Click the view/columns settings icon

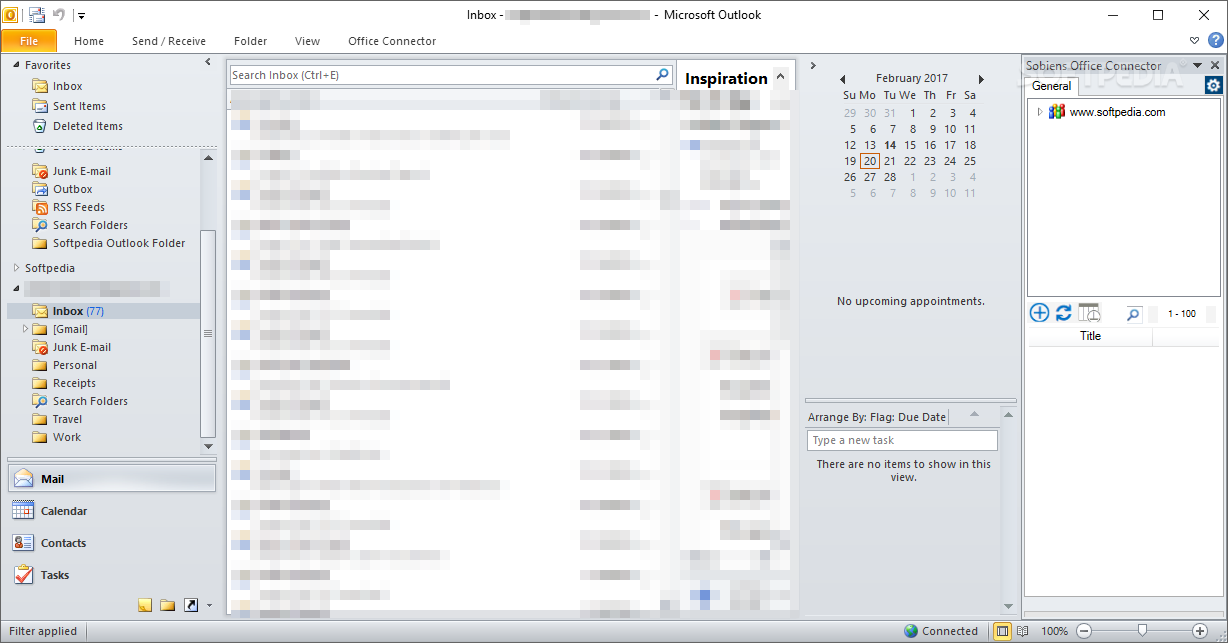click(x=1089, y=313)
